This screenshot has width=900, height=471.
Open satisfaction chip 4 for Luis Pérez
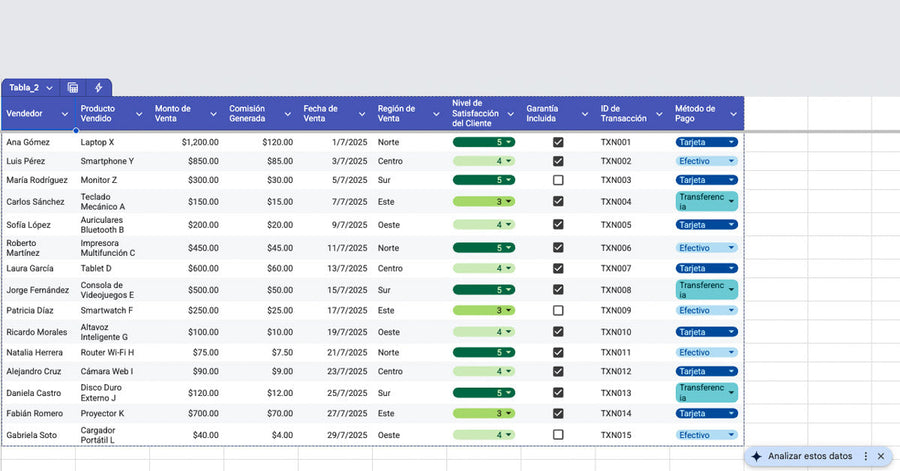[484, 161]
